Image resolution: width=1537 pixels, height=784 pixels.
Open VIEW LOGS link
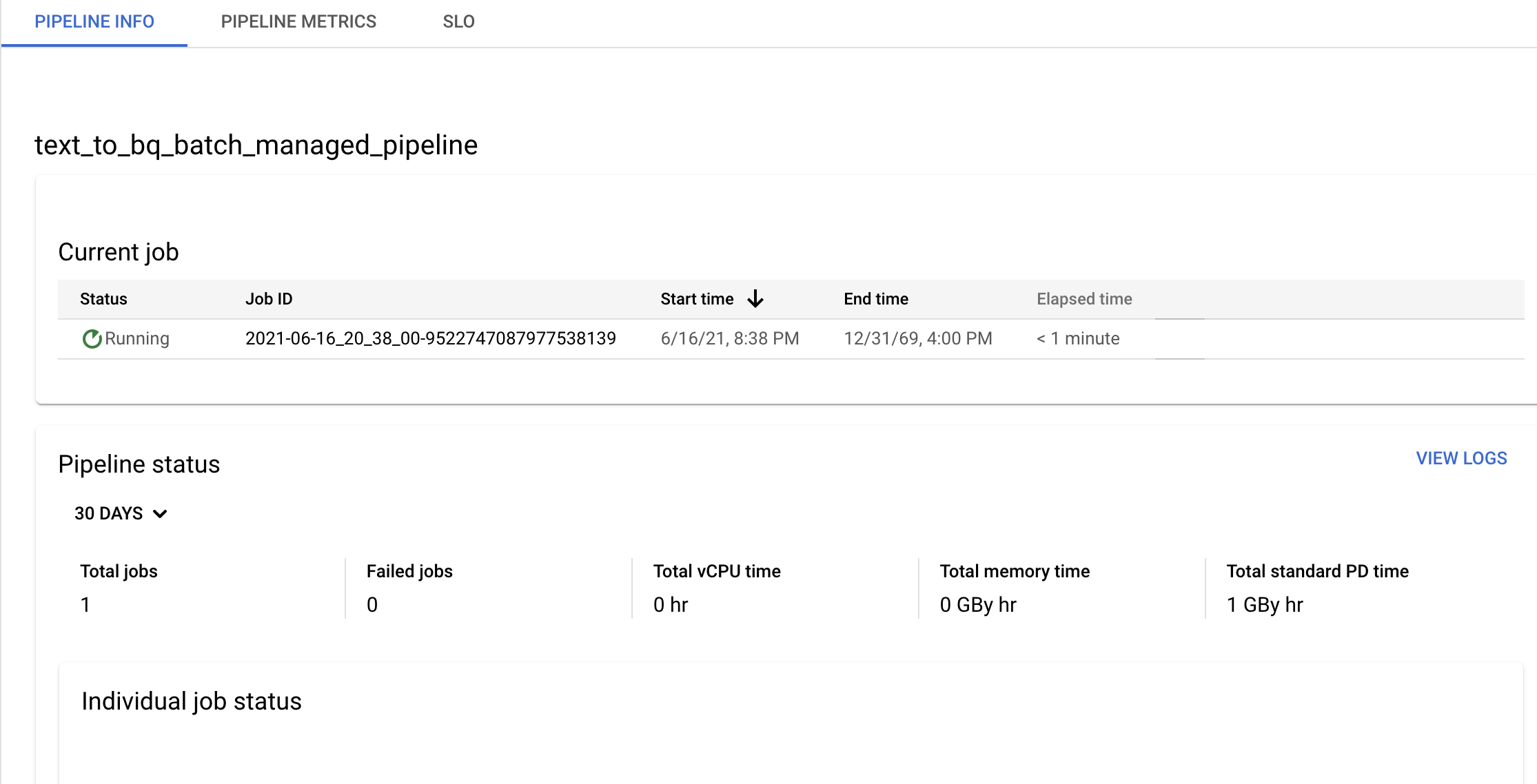(1463, 459)
